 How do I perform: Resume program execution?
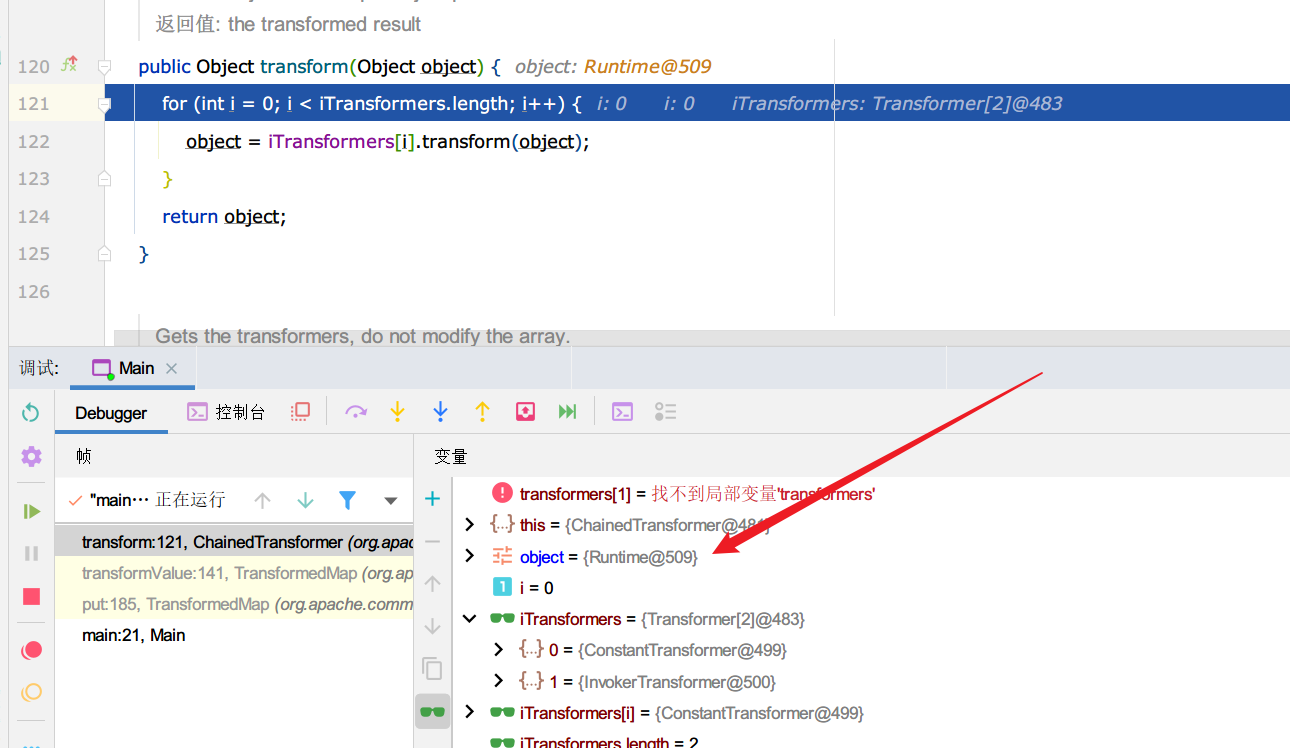pos(31,511)
